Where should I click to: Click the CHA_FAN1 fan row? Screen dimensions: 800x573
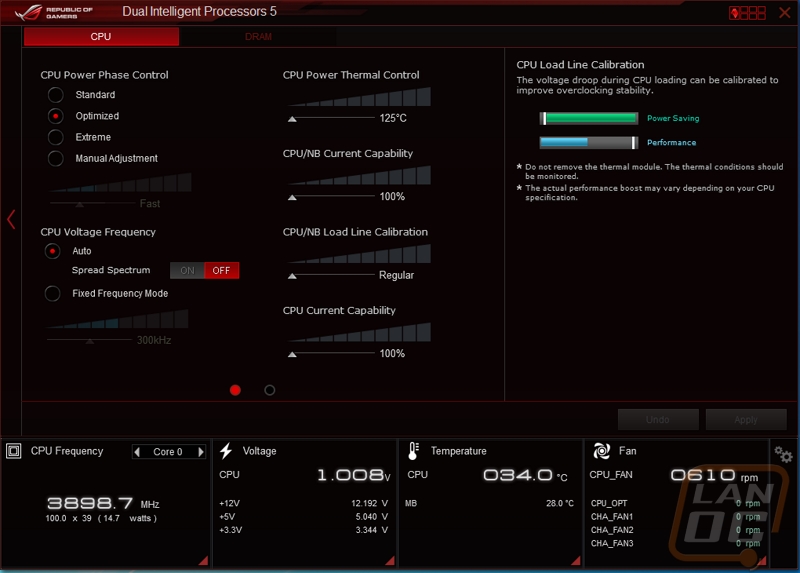[675, 517]
